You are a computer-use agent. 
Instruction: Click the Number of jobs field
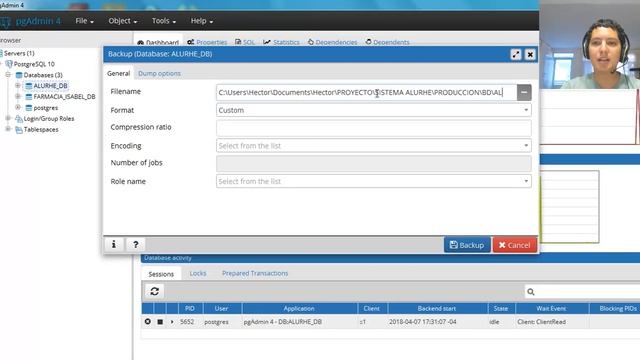373,163
